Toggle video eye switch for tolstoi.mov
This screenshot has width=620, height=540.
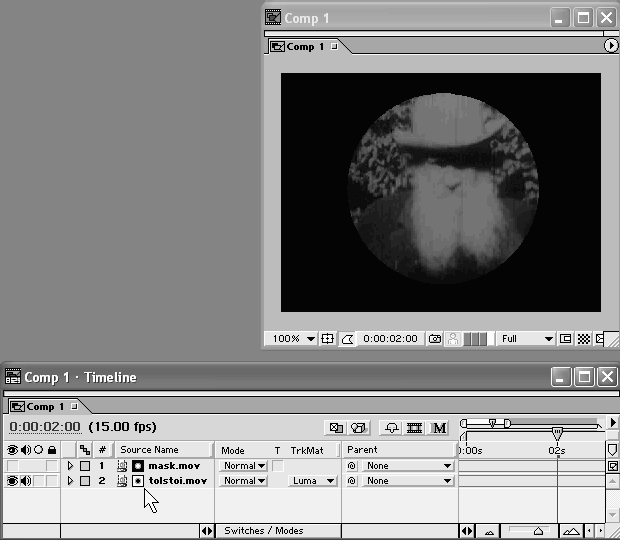tap(12, 481)
